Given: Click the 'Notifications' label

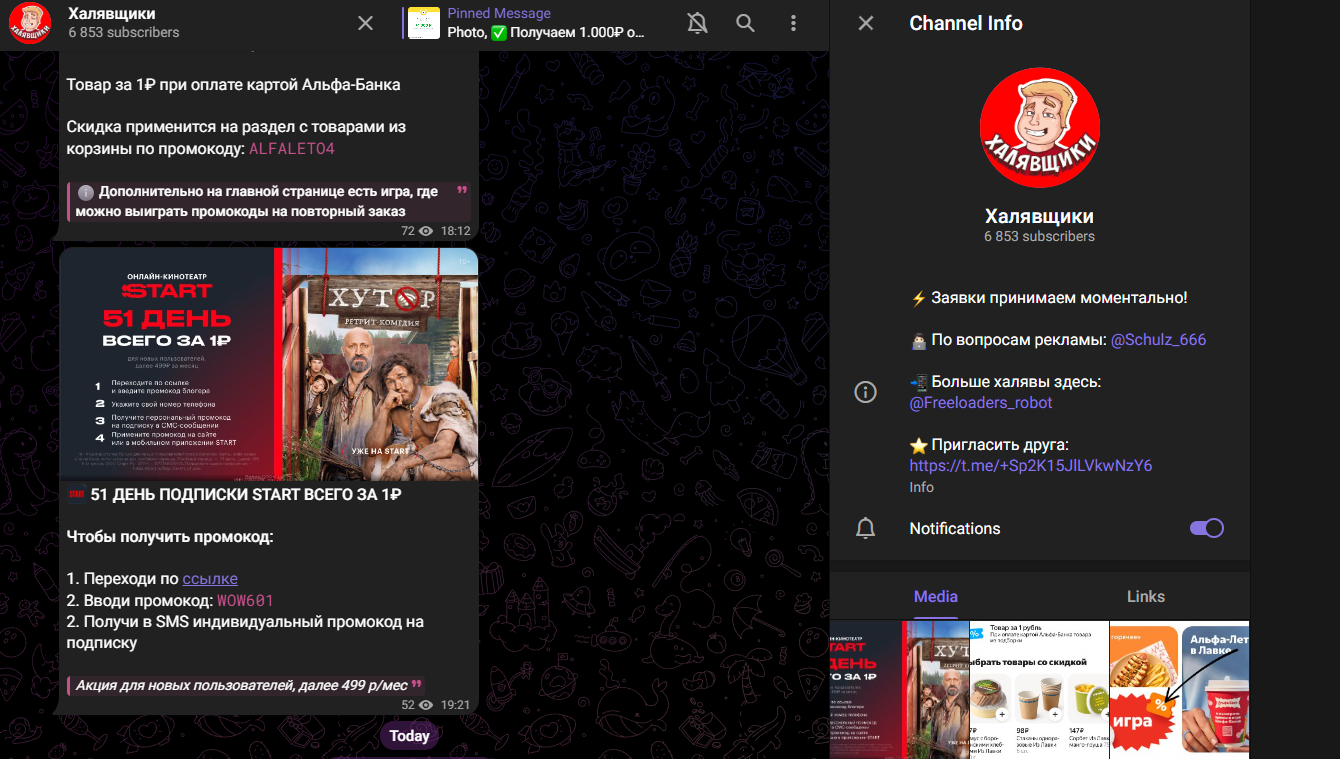Looking at the screenshot, I should tap(955, 528).
